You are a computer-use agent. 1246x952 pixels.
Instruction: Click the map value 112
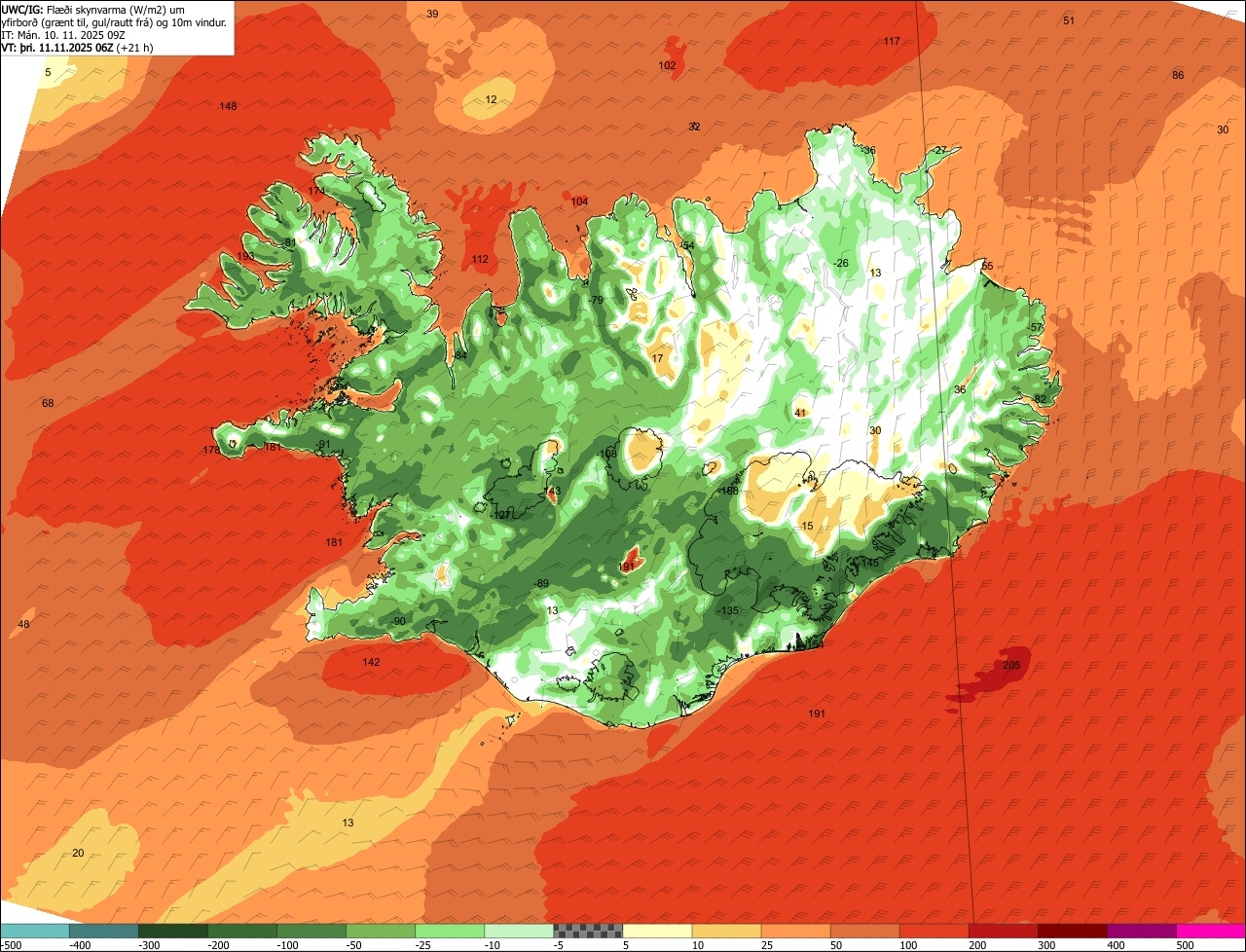click(480, 259)
